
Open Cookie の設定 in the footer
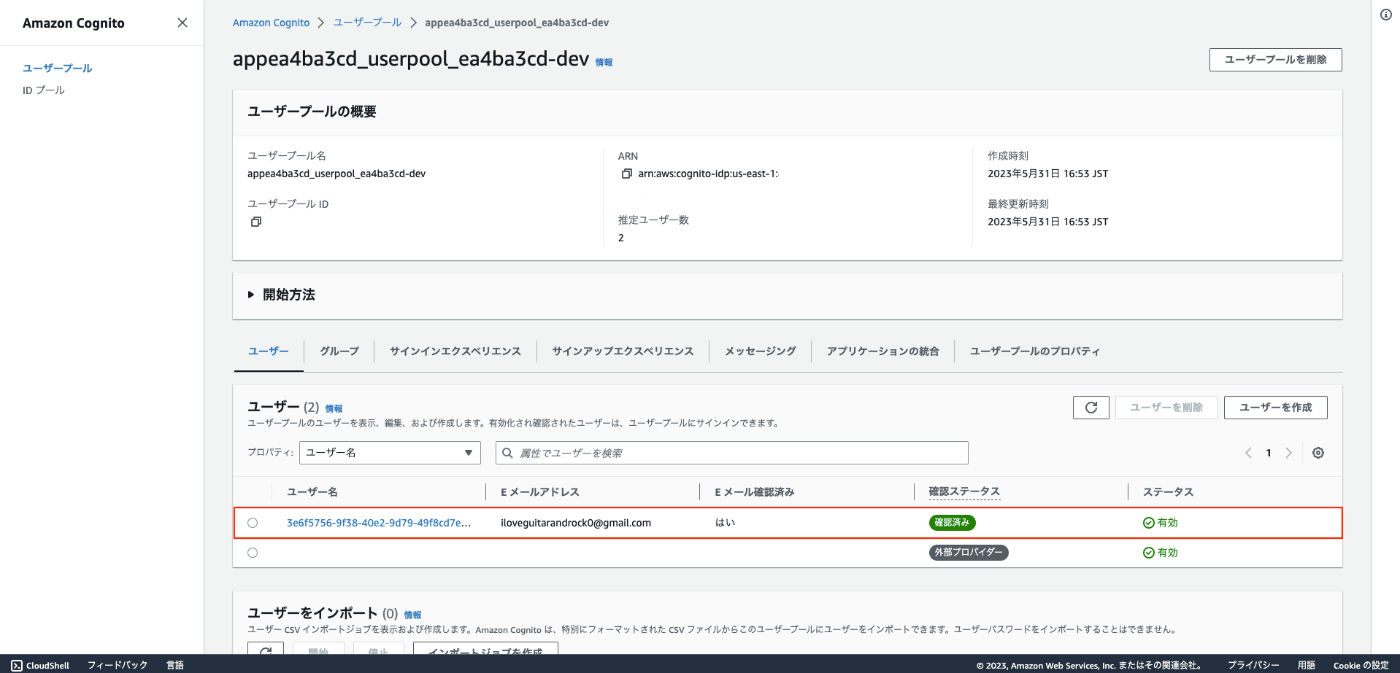1360,665
